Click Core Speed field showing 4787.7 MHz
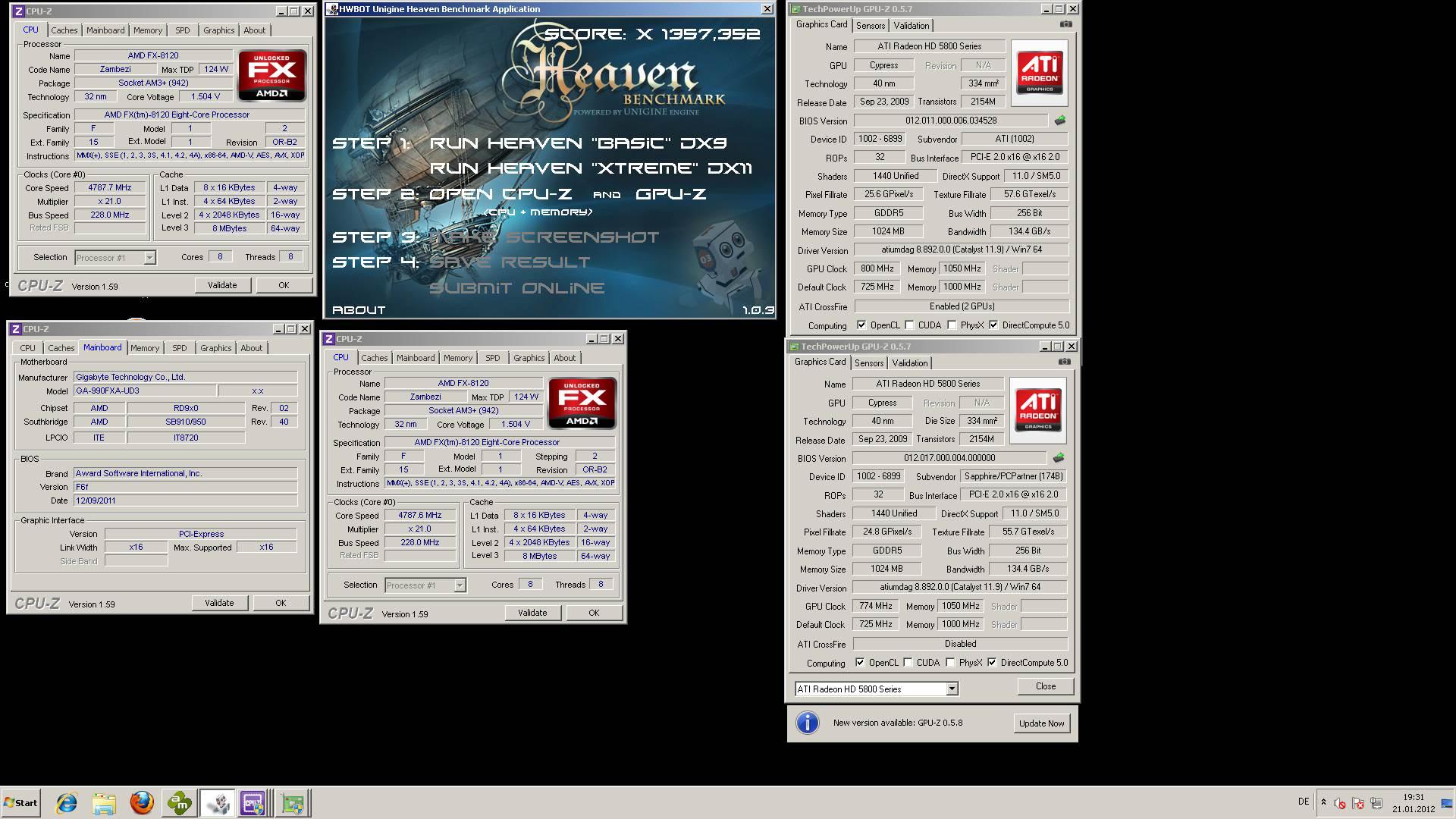 pos(110,188)
